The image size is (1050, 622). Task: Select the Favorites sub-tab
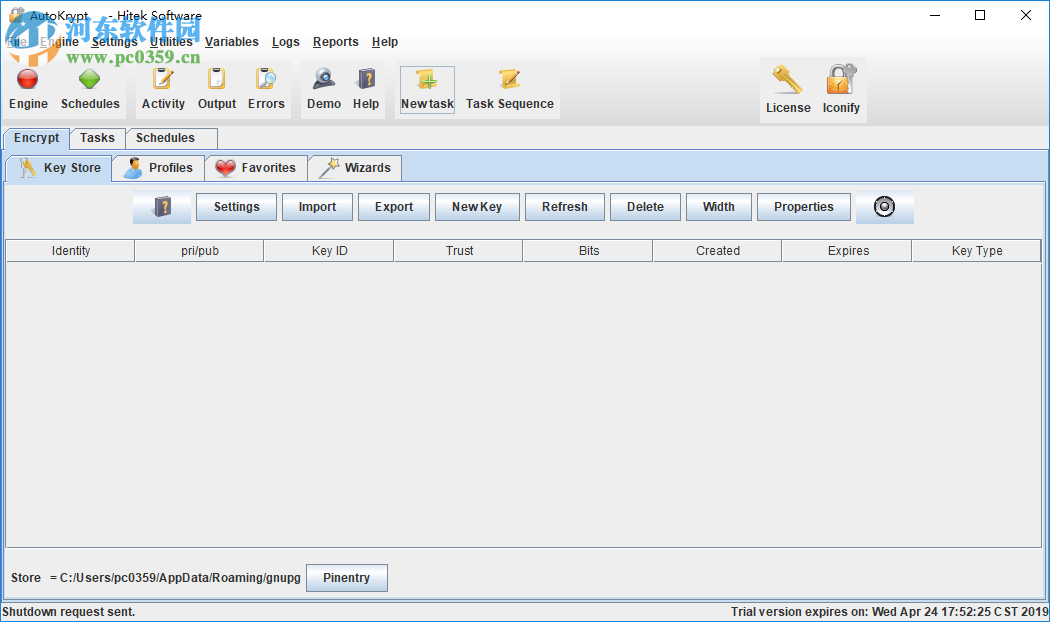click(x=256, y=168)
